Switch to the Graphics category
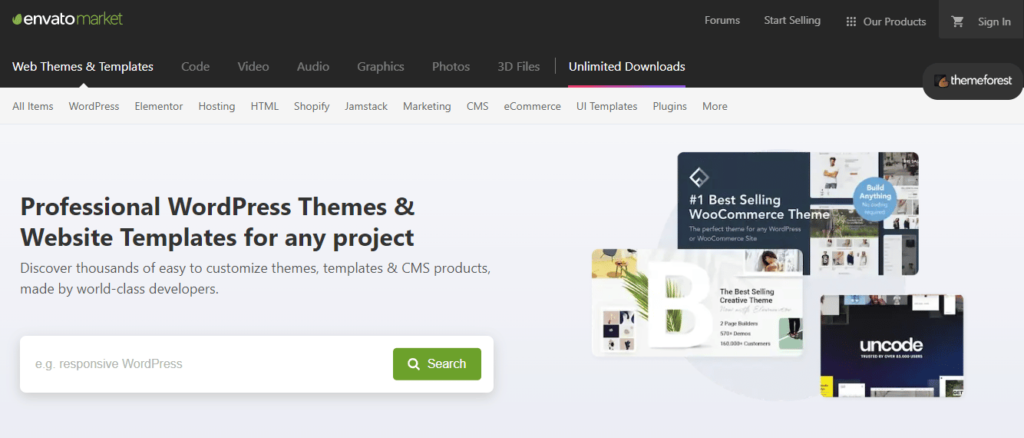Screen dimensions: 1024x438 [381, 67]
